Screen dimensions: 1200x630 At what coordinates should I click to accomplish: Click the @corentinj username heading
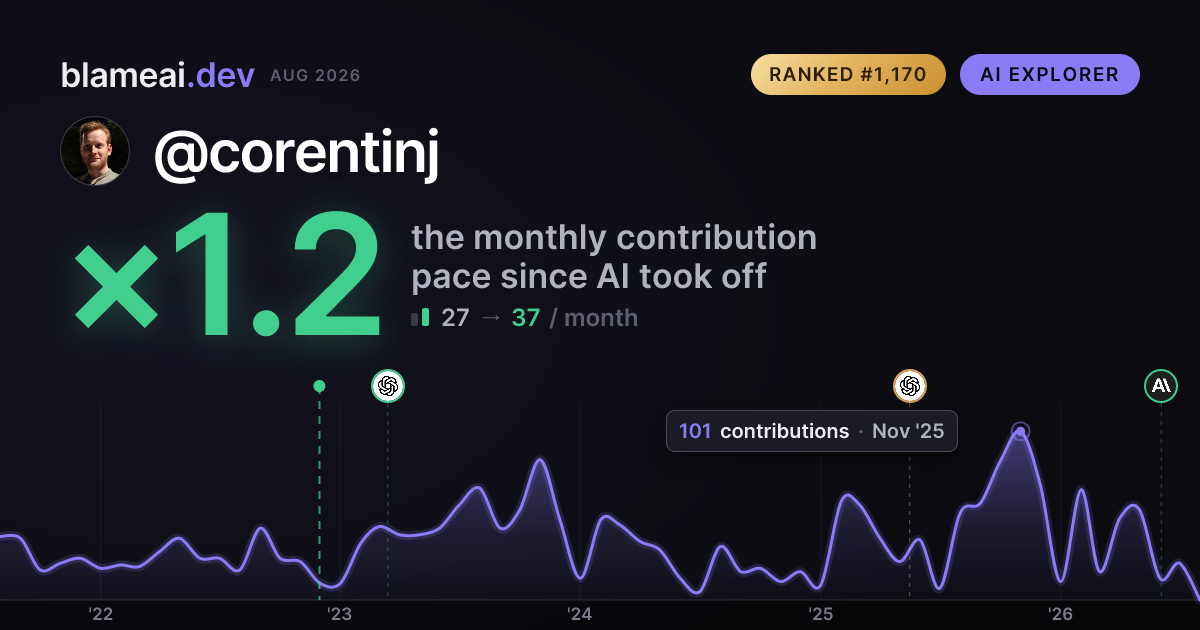pyautogui.click(x=296, y=153)
